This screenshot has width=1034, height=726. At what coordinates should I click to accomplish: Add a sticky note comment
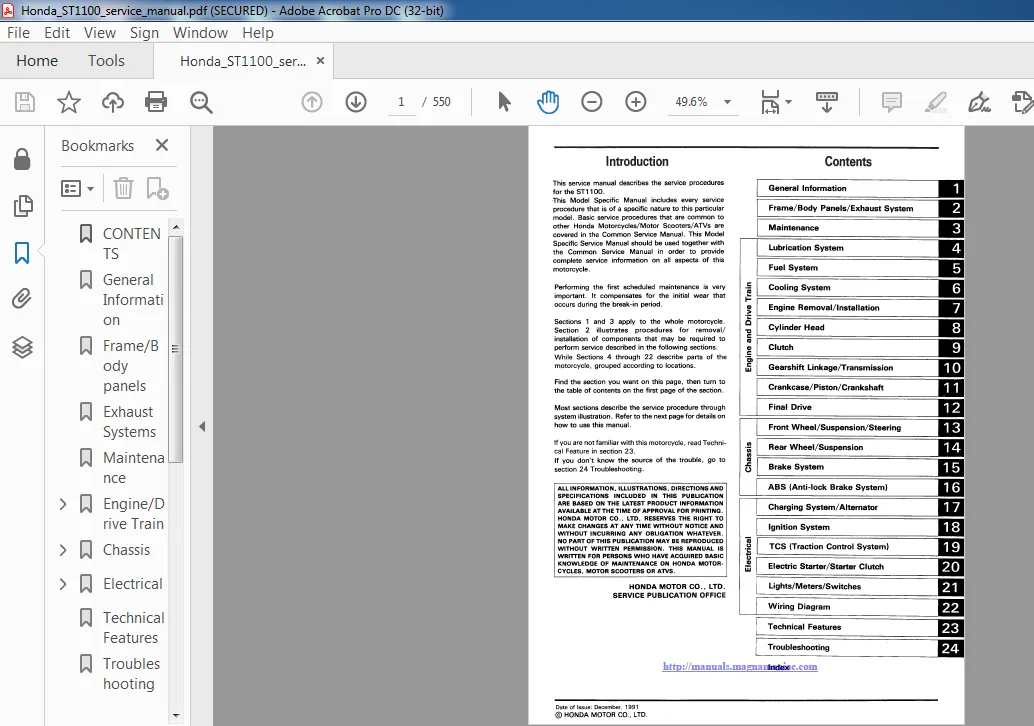click(892, 102)
